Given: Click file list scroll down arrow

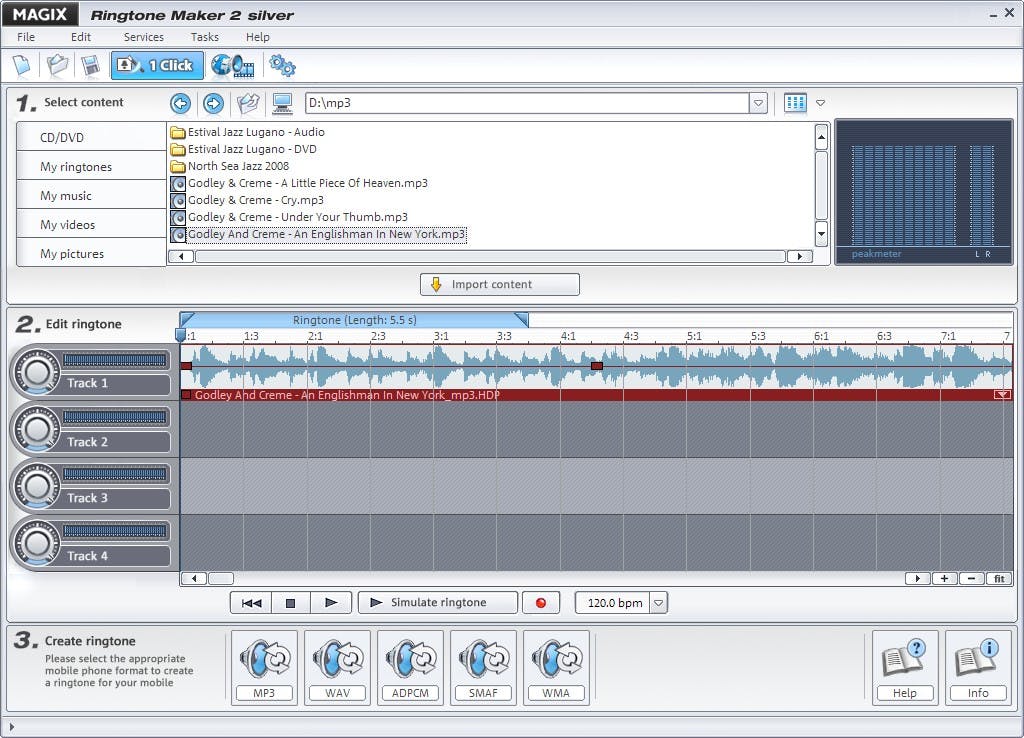Looking at the screenshot, I should click(822, 233).
